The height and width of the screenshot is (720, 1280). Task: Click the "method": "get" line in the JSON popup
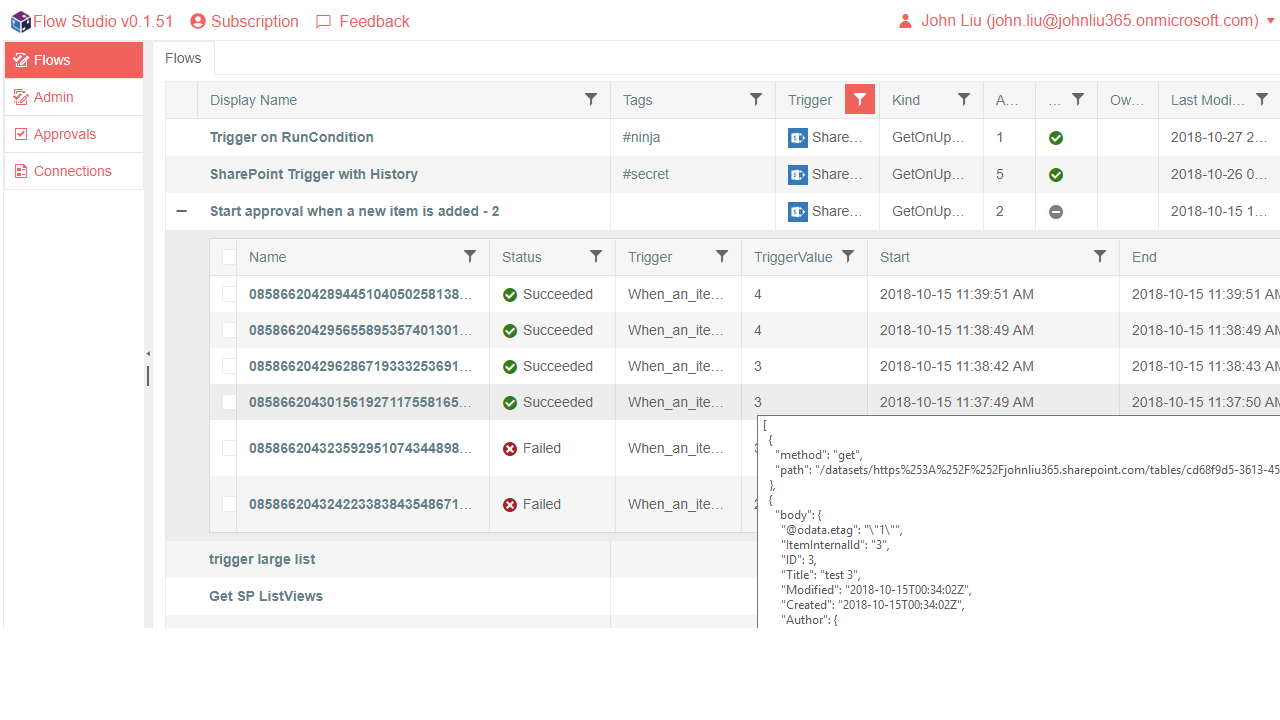(x=819, y=455)
